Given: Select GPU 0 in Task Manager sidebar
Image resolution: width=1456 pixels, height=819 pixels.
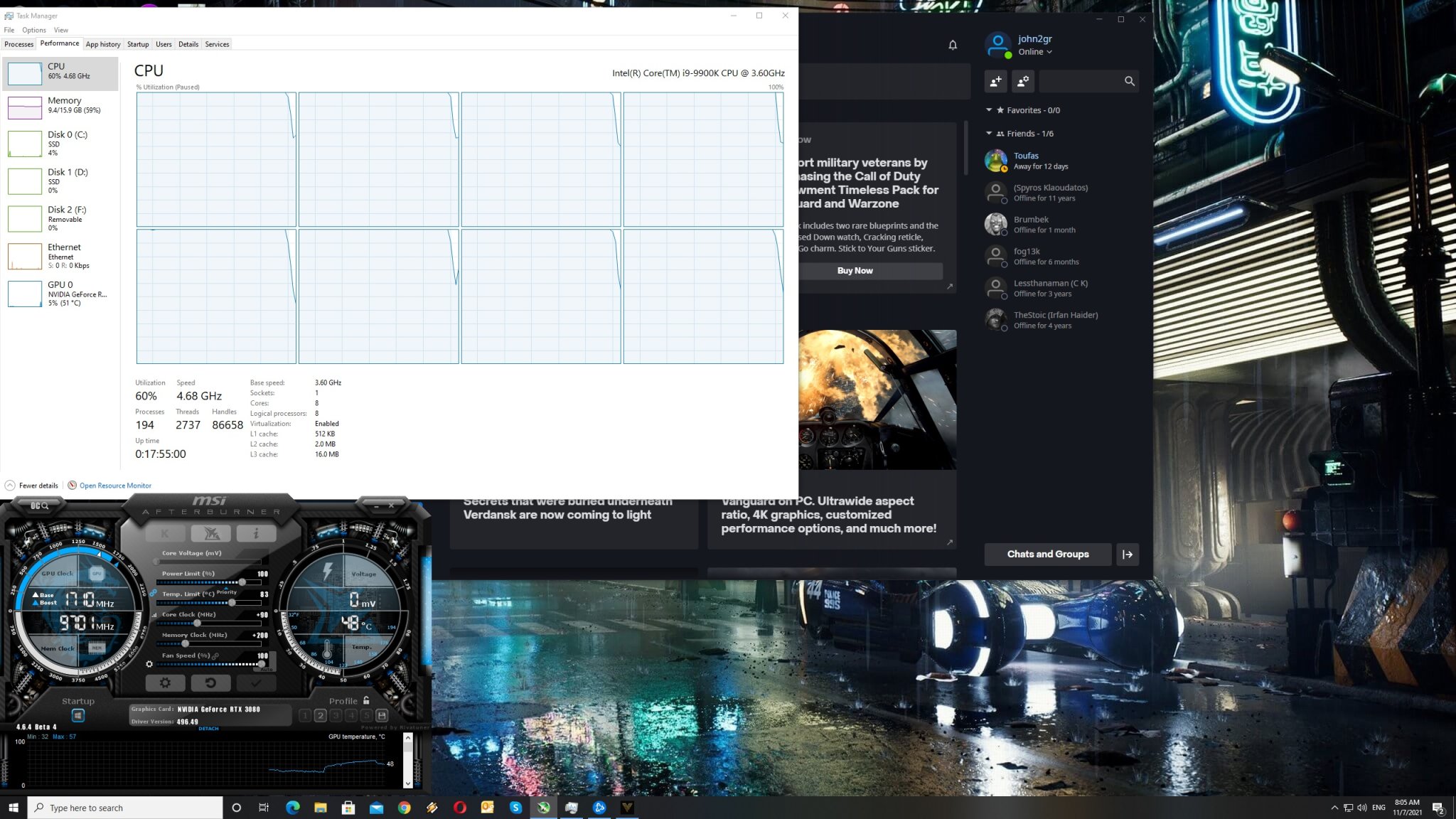Looking at the screenshot, I should tap(60, 294).
